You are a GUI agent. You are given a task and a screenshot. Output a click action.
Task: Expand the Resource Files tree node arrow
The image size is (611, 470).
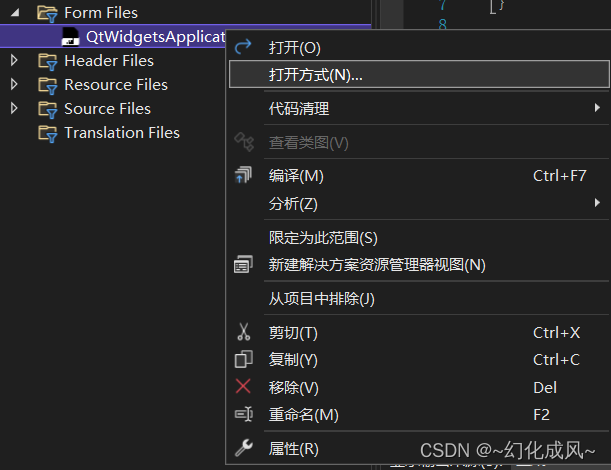pyautogui.click(x=14, y=85)
